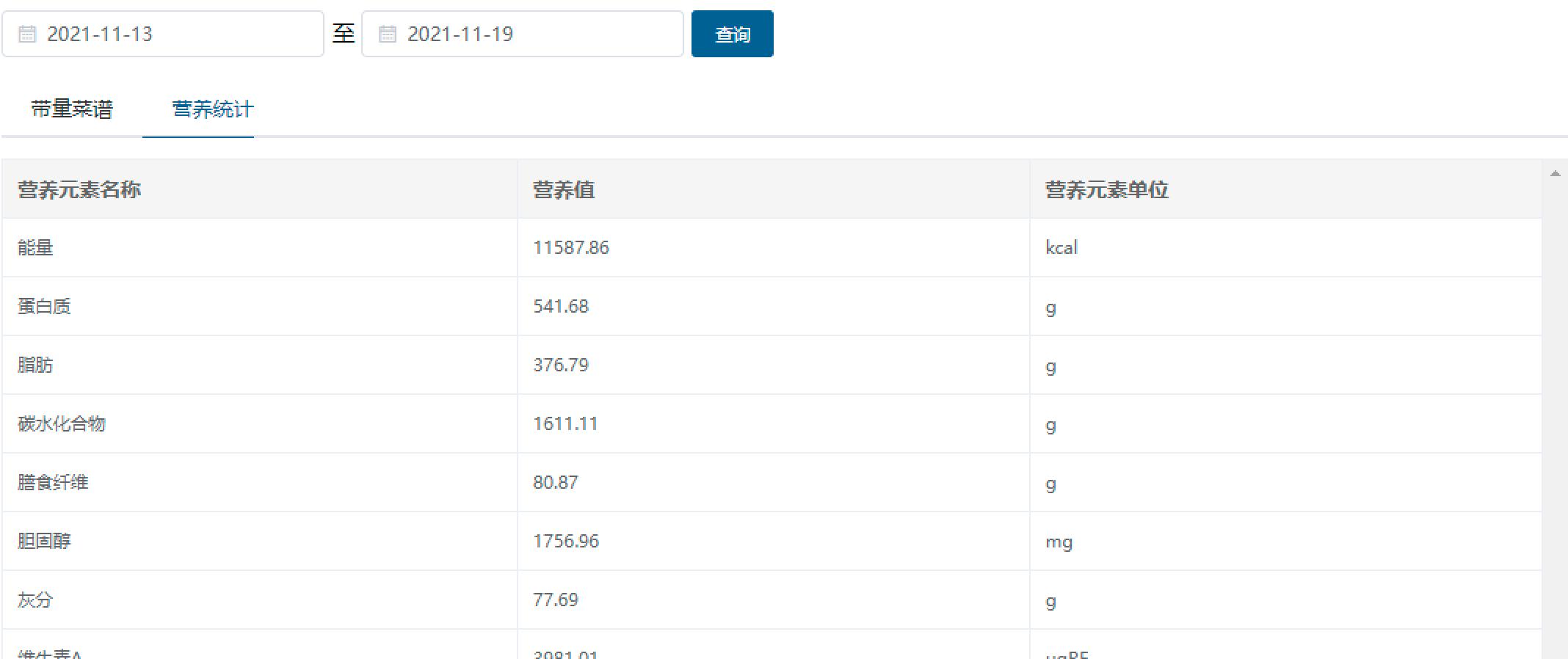This screenshot has height=659, width=1568.
Task: Click the 蛋白质 value 541.68
Action: 561,307
